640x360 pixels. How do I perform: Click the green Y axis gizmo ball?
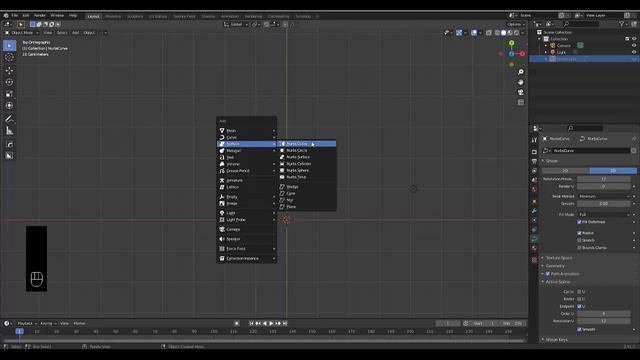pos(511,43)
